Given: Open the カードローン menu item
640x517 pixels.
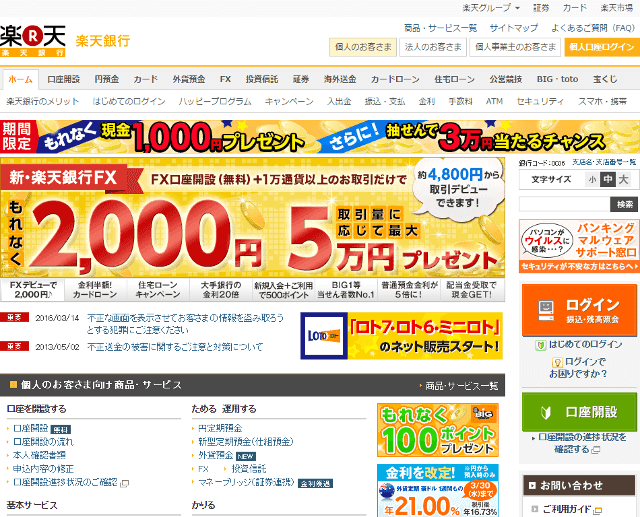Looking at the screenshot, I should point(395,79).
